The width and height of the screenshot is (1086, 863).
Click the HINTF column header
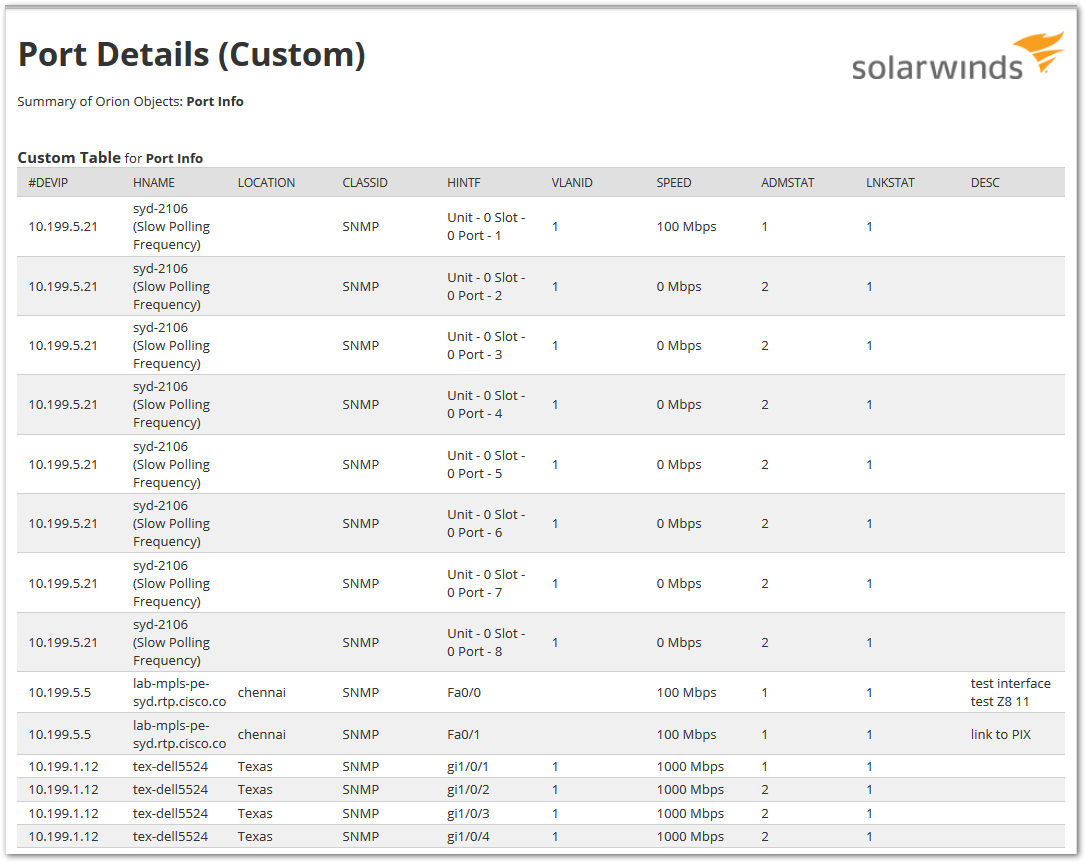coord(465,183)
